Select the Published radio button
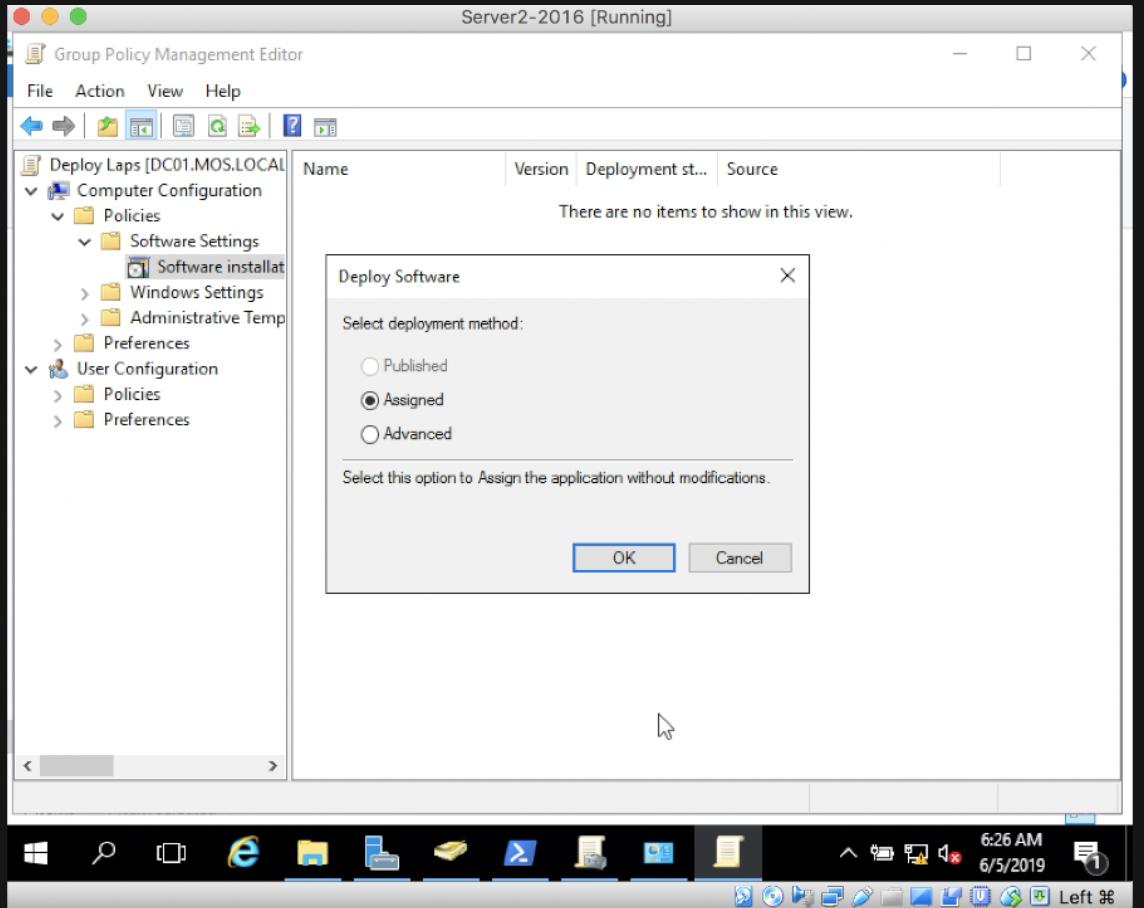Viewport: 1144px width, 908px height. point(370,365)
